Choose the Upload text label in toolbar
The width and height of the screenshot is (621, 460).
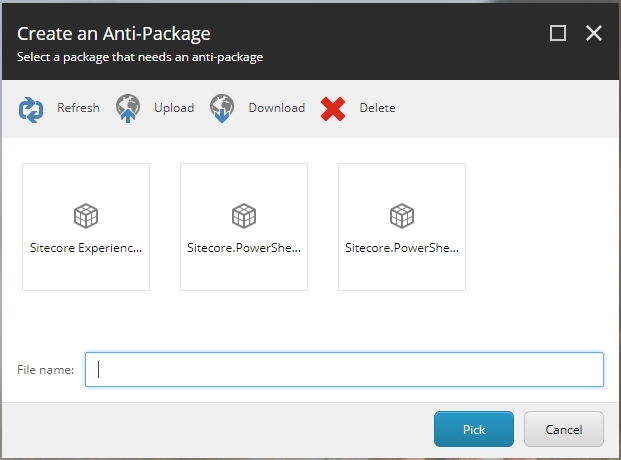tap(174, 108)
